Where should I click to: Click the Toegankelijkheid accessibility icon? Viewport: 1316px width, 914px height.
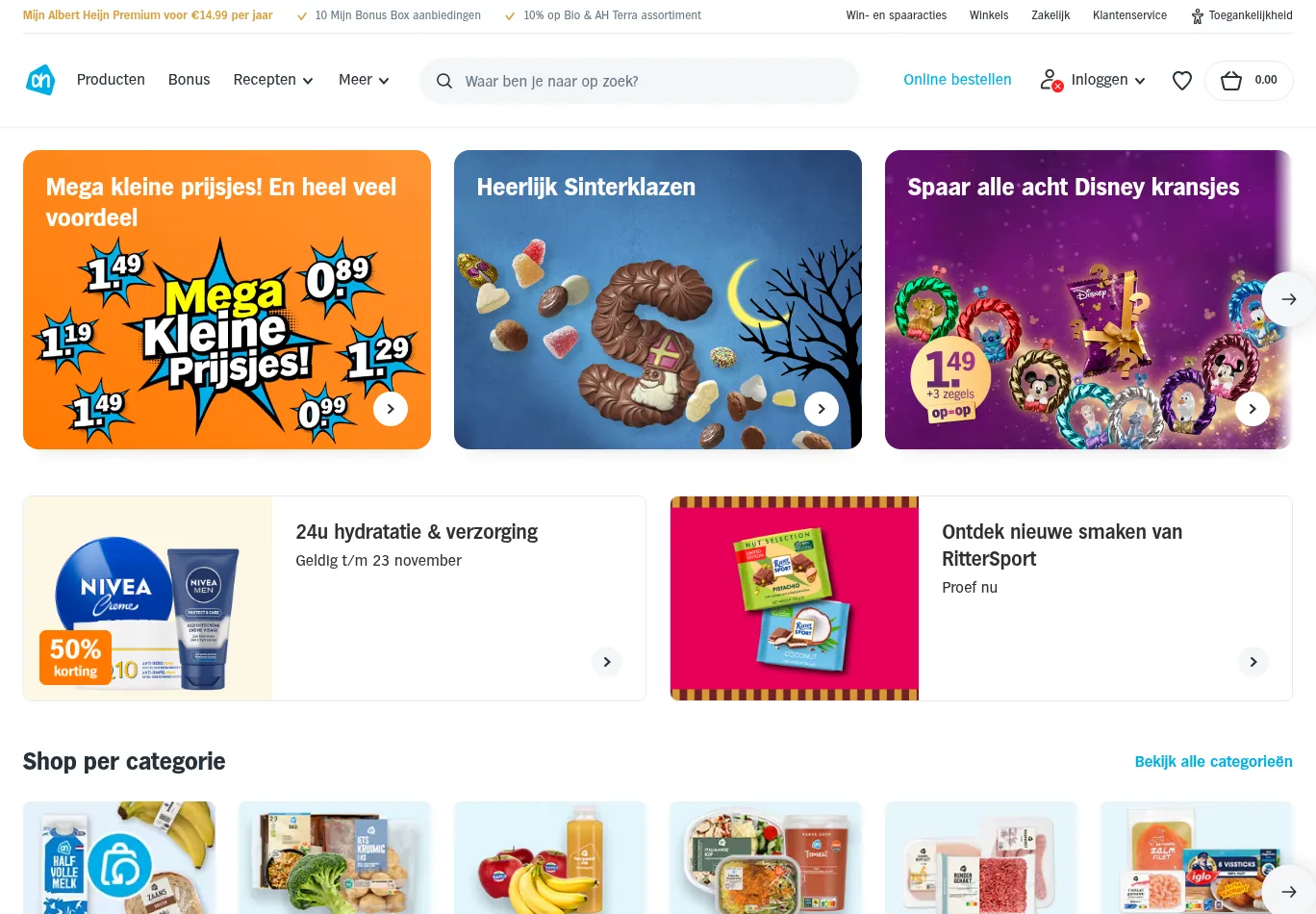pyautogui.click(x=1197, y=16)
